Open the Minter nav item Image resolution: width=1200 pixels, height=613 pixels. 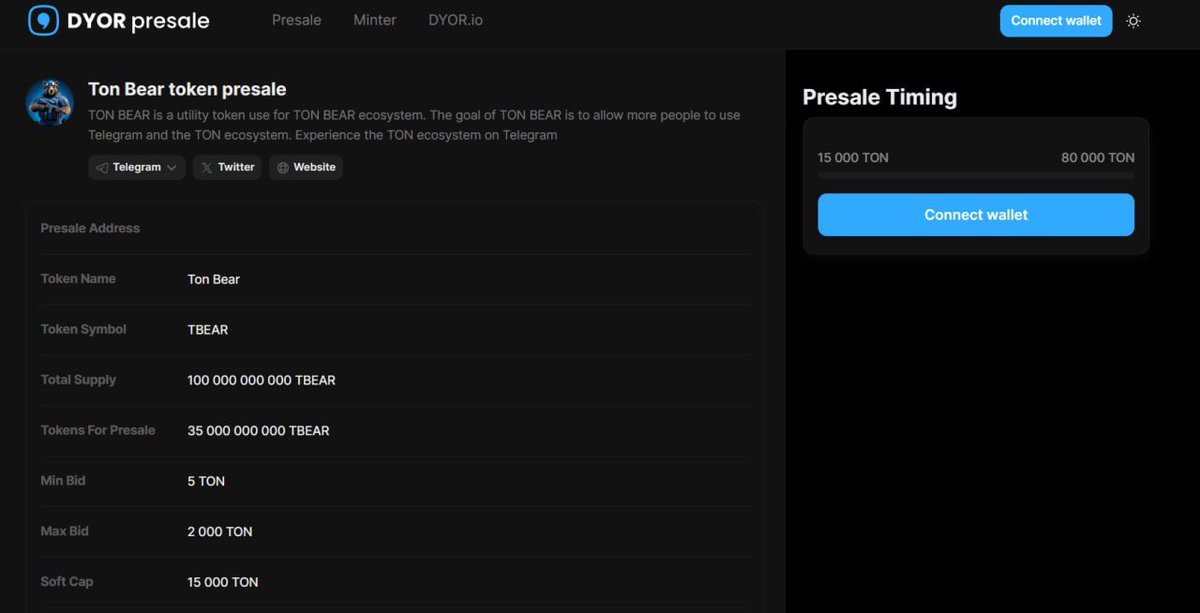click(375, 20)
